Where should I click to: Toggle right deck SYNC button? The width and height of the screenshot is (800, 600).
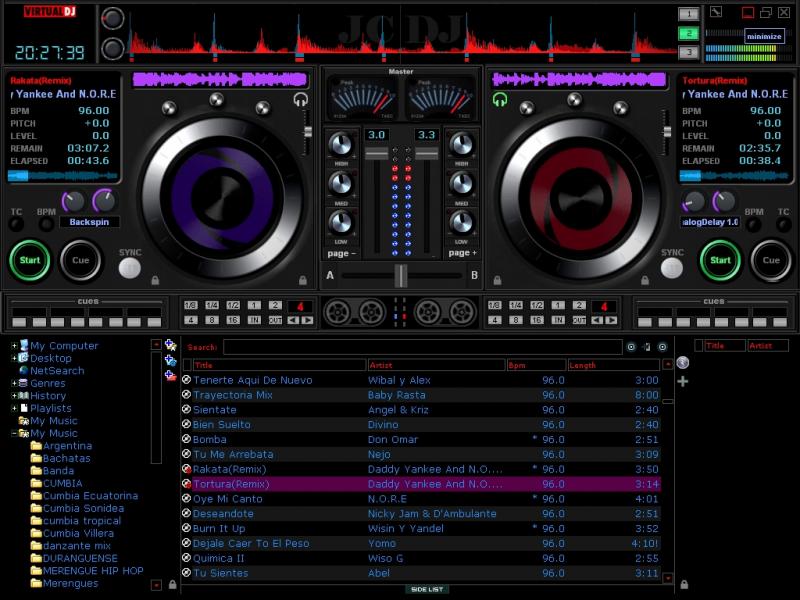click(x=671, y=268)
